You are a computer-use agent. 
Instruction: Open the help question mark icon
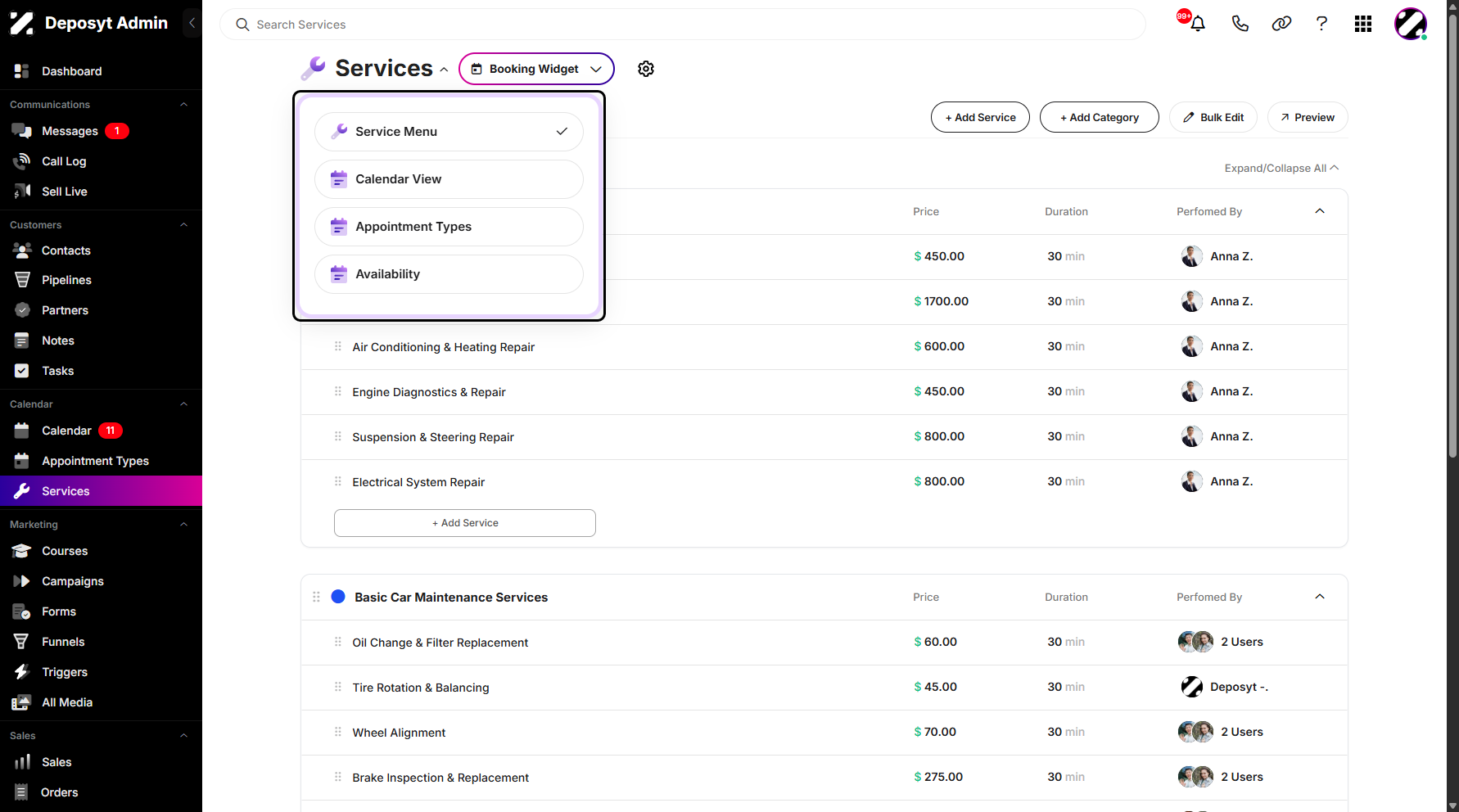coord(1321,24)
